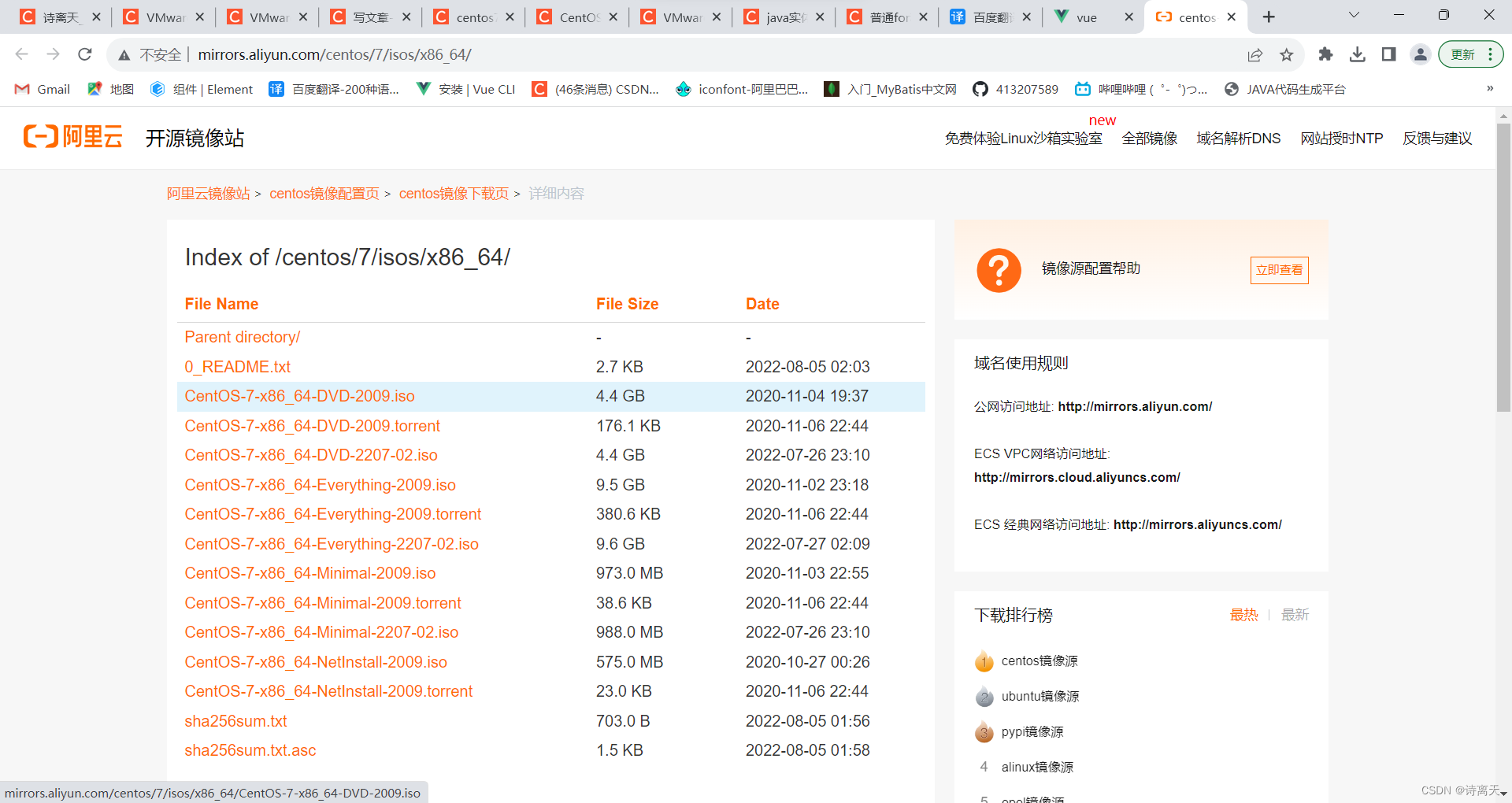
Task: Open the 全部镜像 nav item
Action: [1150, 139]
